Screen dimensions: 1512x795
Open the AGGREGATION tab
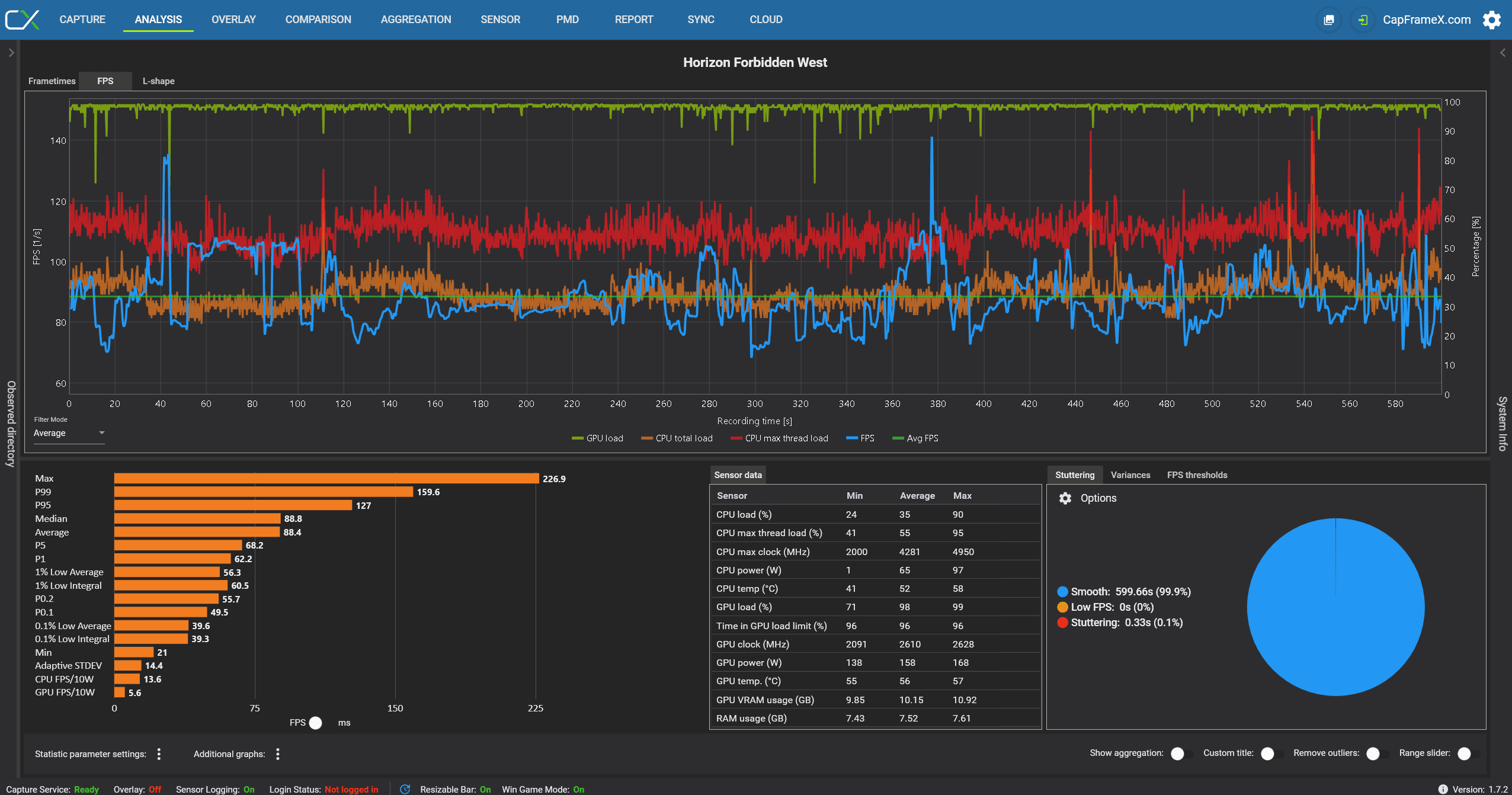tap(416, 20)
